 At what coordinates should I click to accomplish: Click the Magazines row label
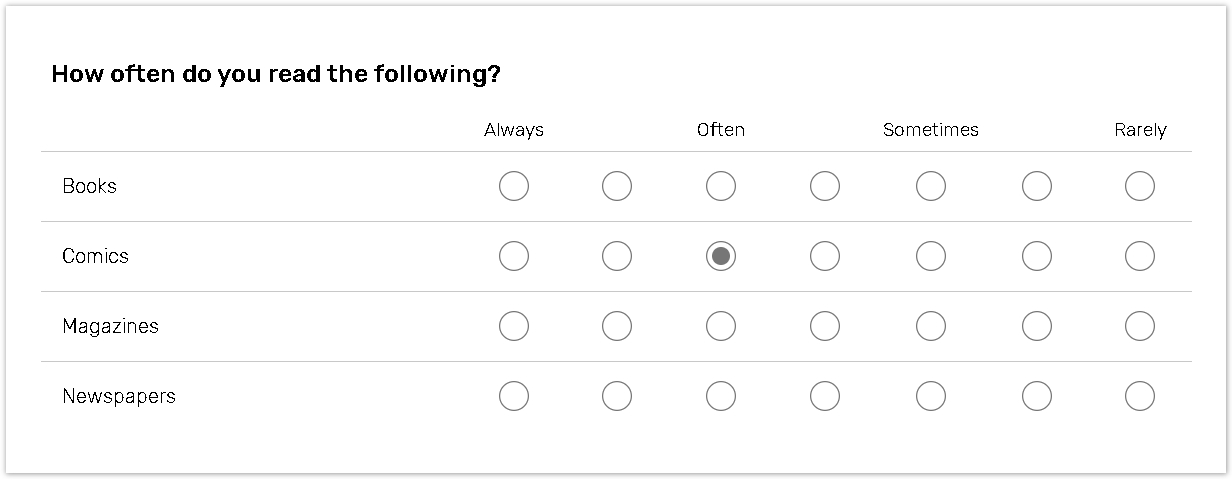110,326
